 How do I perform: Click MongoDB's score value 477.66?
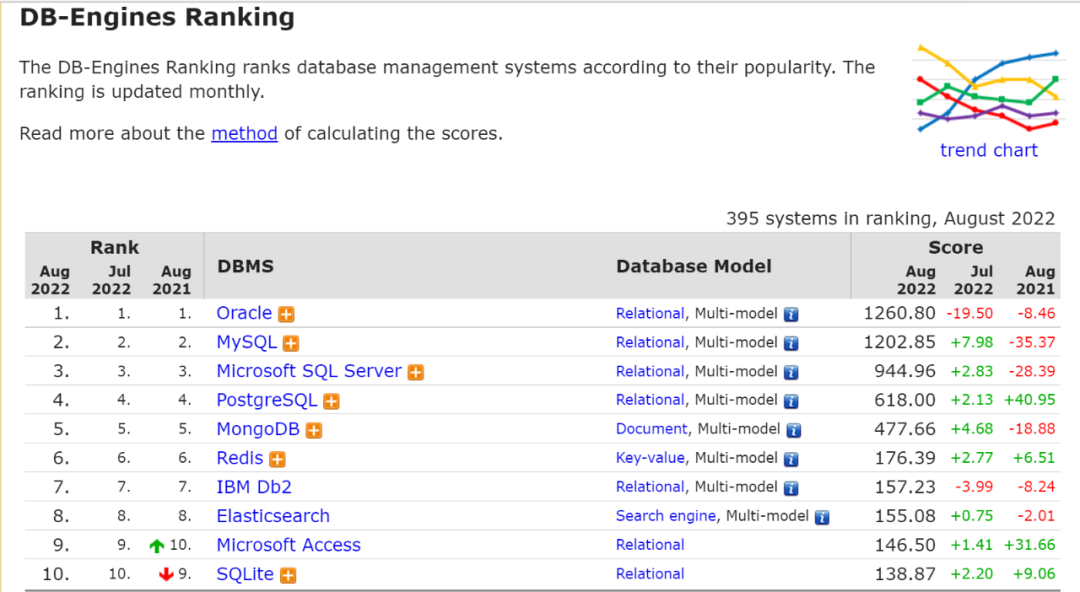tap(905, 429)
